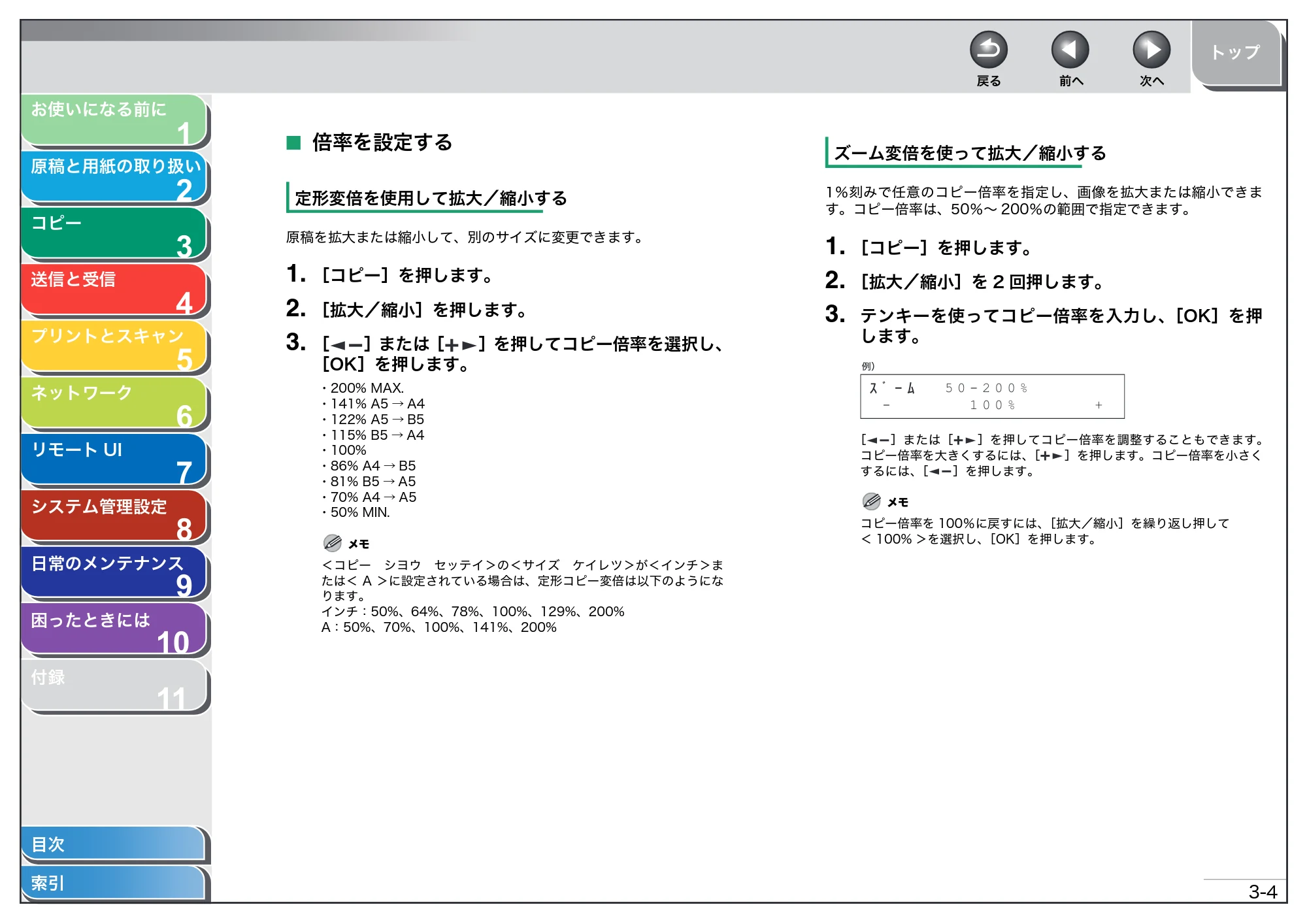Click the '86% A4 → B5' entry

pyautogui.click(x=373, y=466)
